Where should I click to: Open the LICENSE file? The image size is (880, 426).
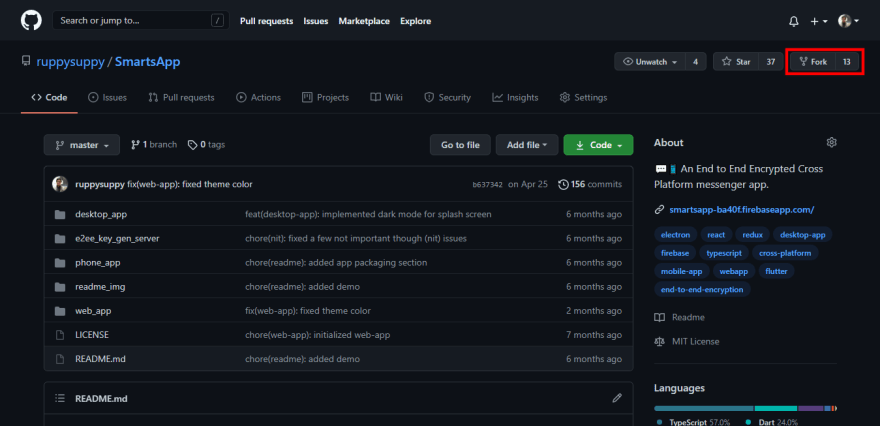coord(92,335)
